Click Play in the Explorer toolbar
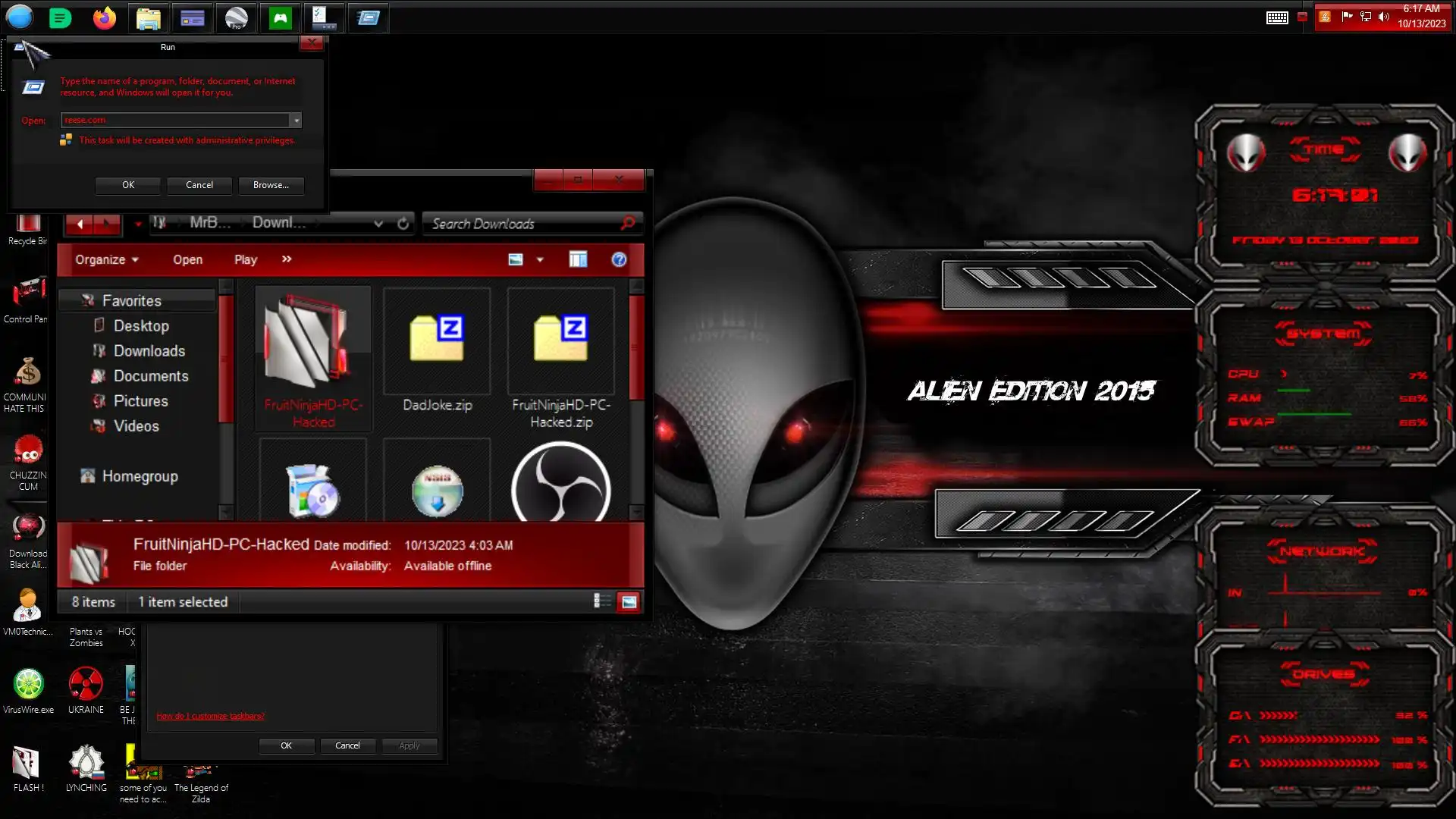The height and width of the screenshot is (819, 1456). pos(245,259)
